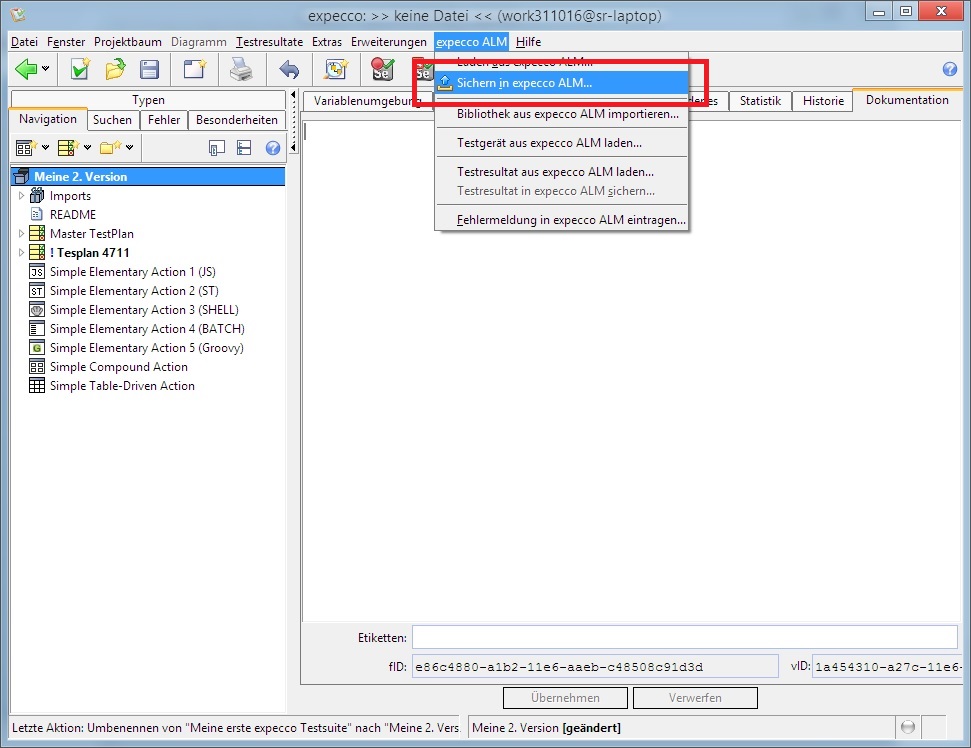This screenshot has width=971, height=748.
Task: Select 'Bibliothek aus expecco ALM importieren...'
Action: [x=567, y=114]
